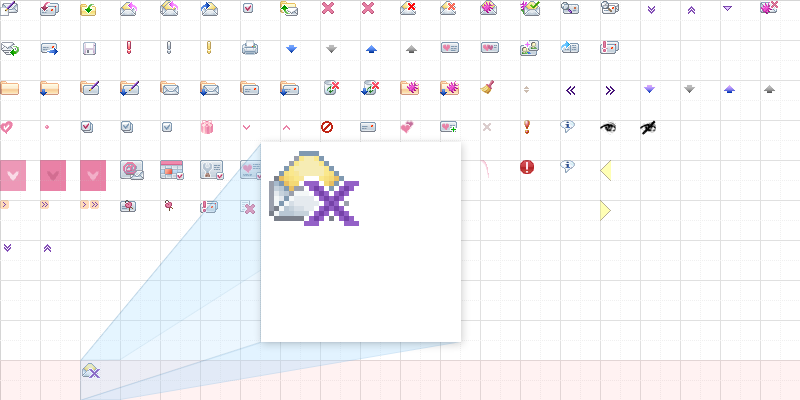The image size is (800, 400).
Task: Click the small tan up-down stepper arrows
Action: coord(527,89)
